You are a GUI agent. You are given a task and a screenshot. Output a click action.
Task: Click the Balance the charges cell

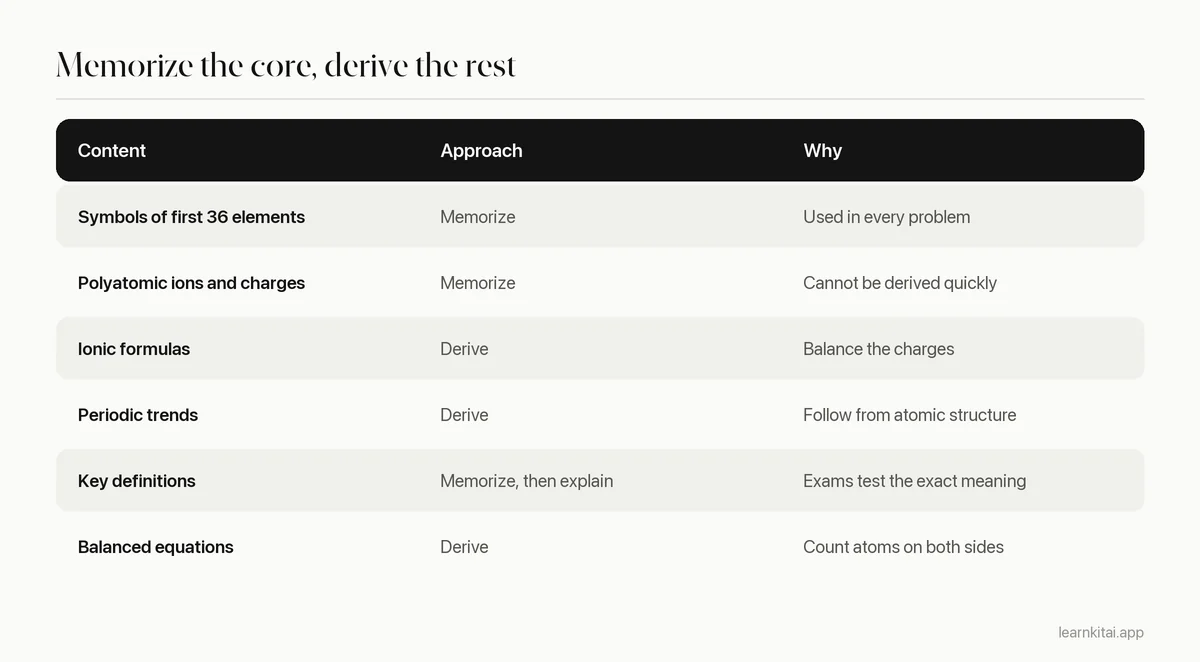(878, 349)
